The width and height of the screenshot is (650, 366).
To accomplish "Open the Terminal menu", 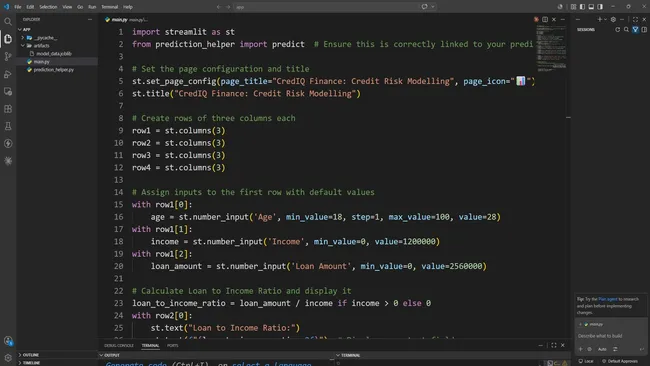I will coord(109,7).
